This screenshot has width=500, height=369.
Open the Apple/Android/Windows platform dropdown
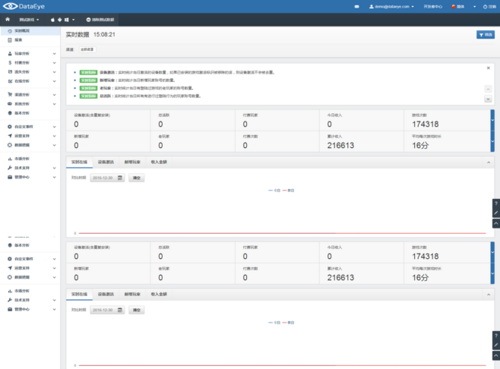coord(62,20)
